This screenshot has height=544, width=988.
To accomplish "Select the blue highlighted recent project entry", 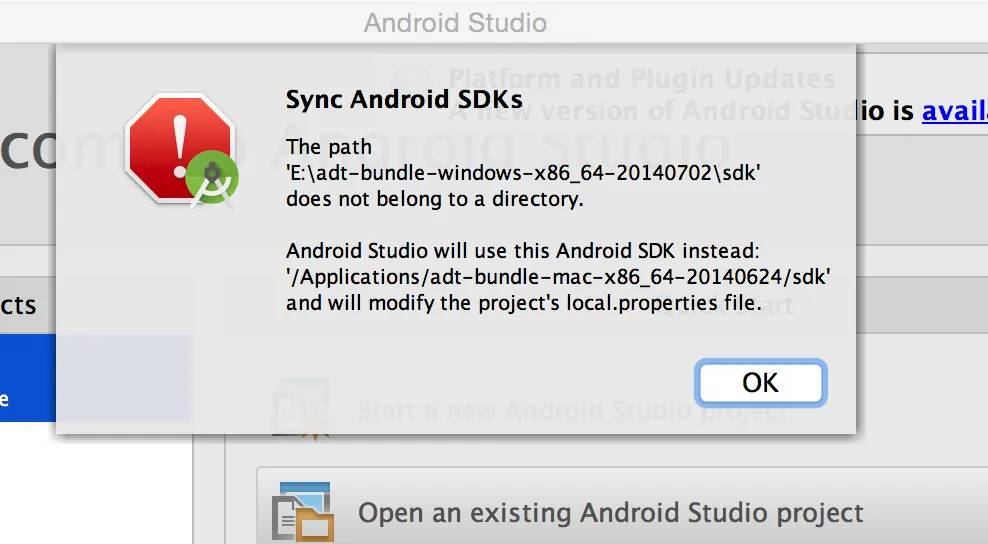I will pos(28,378).
